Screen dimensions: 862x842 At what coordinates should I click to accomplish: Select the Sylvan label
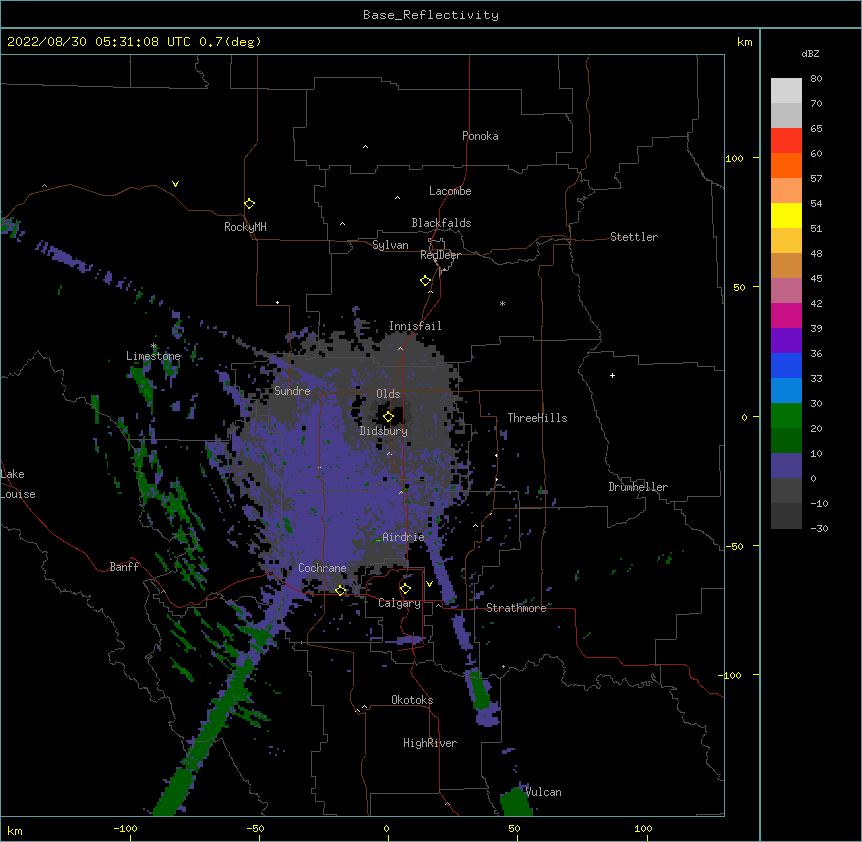(x=390, y=245)
